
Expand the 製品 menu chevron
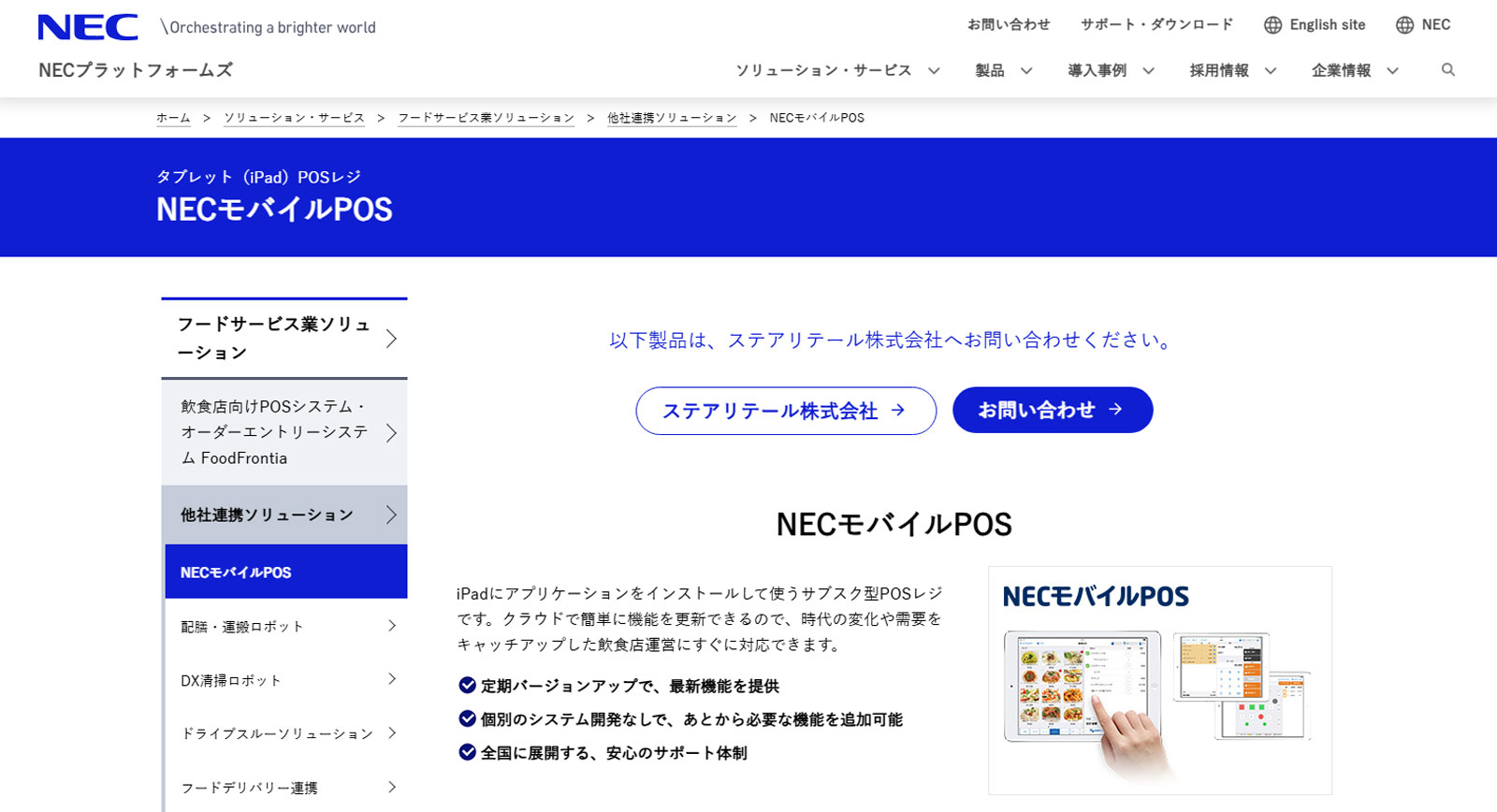tap(1026, 71)
